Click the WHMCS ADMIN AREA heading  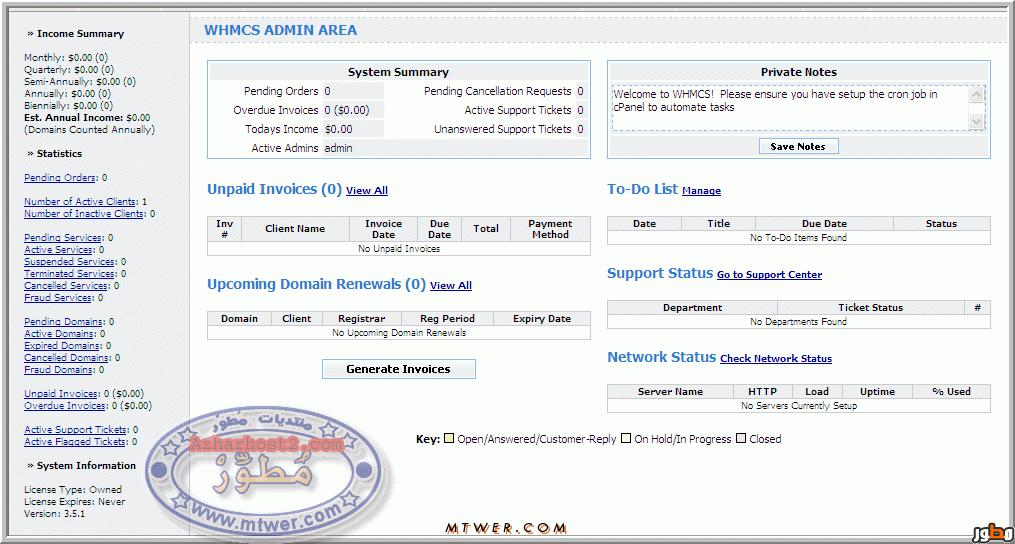(280, 30)
